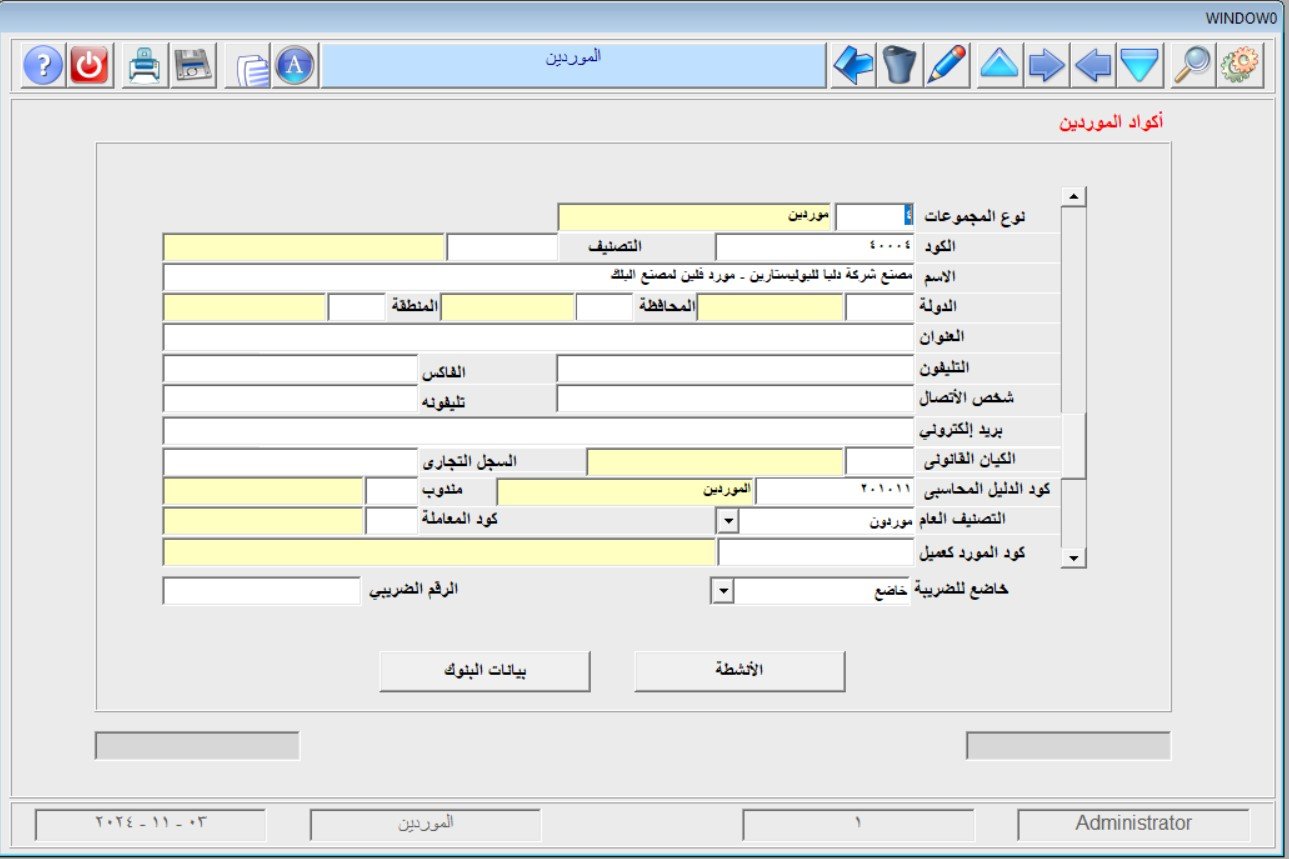Expand the التصنيف العام dropdown arrow

click(x=727, y=522)
